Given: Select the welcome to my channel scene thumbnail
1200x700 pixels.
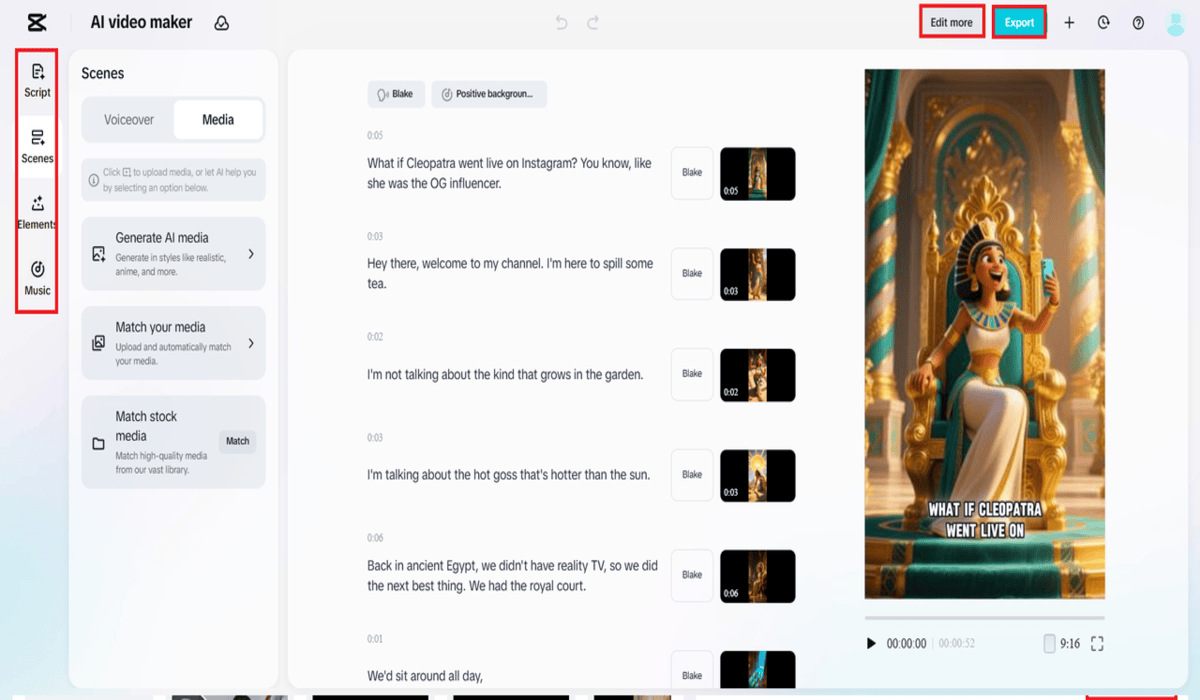Looking at the screenshot, I should pos(758,274).
